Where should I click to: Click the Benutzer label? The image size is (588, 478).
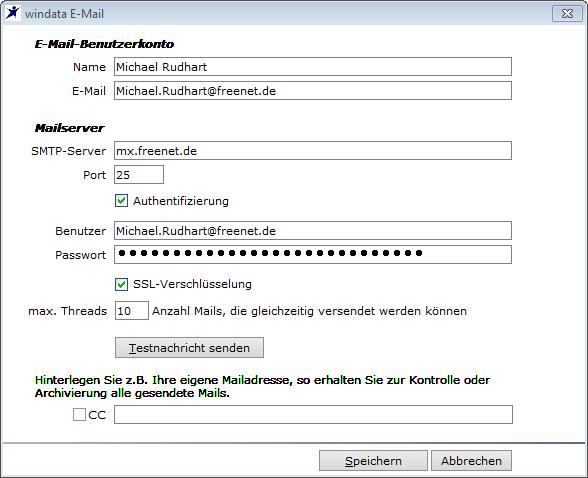tap(81, 231)
